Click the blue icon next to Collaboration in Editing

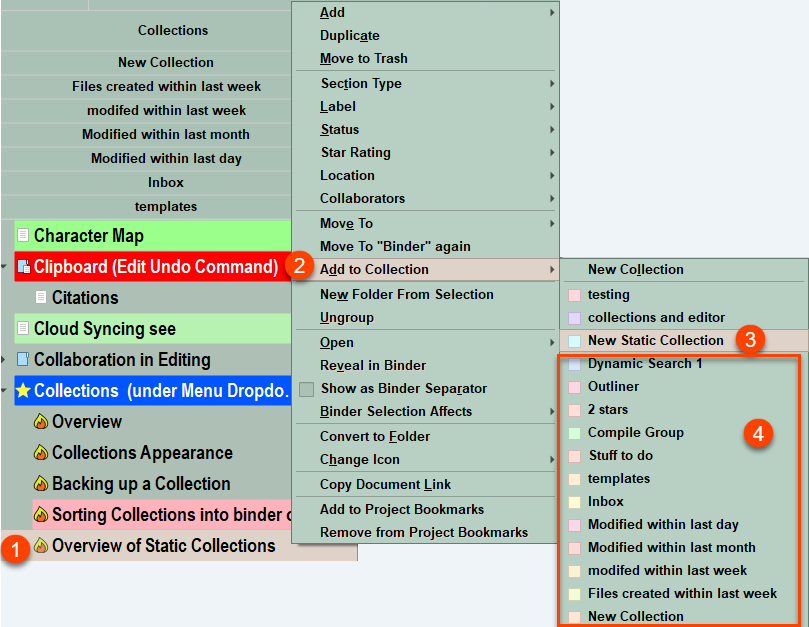coord(23,359)
